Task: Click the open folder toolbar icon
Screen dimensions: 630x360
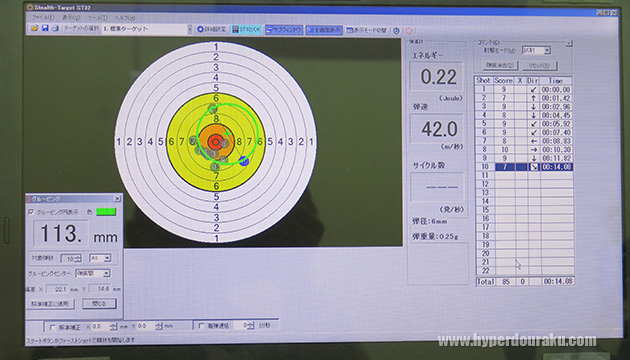Action: click(35, 29)
